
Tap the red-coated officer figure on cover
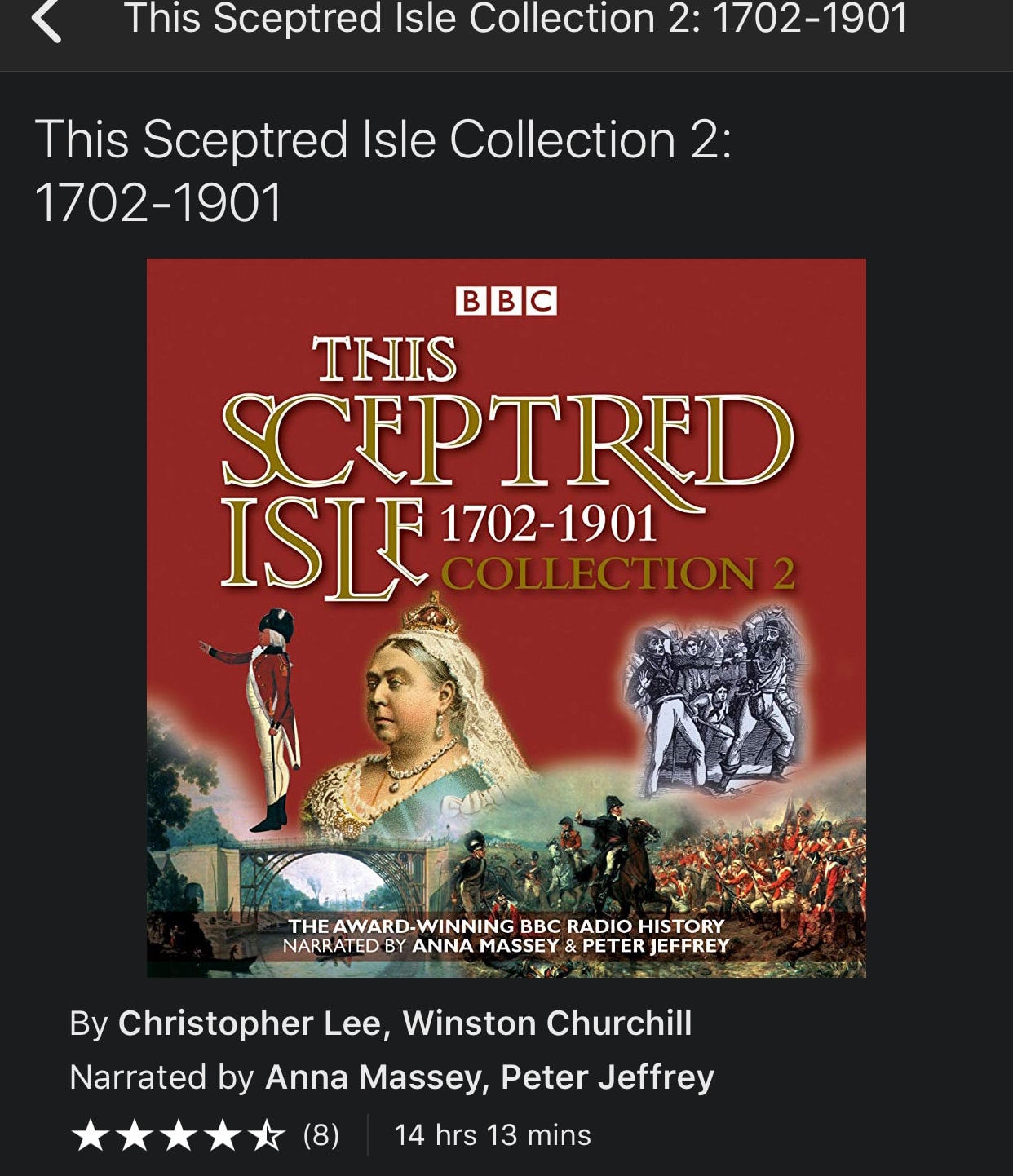tap(259, 718)
